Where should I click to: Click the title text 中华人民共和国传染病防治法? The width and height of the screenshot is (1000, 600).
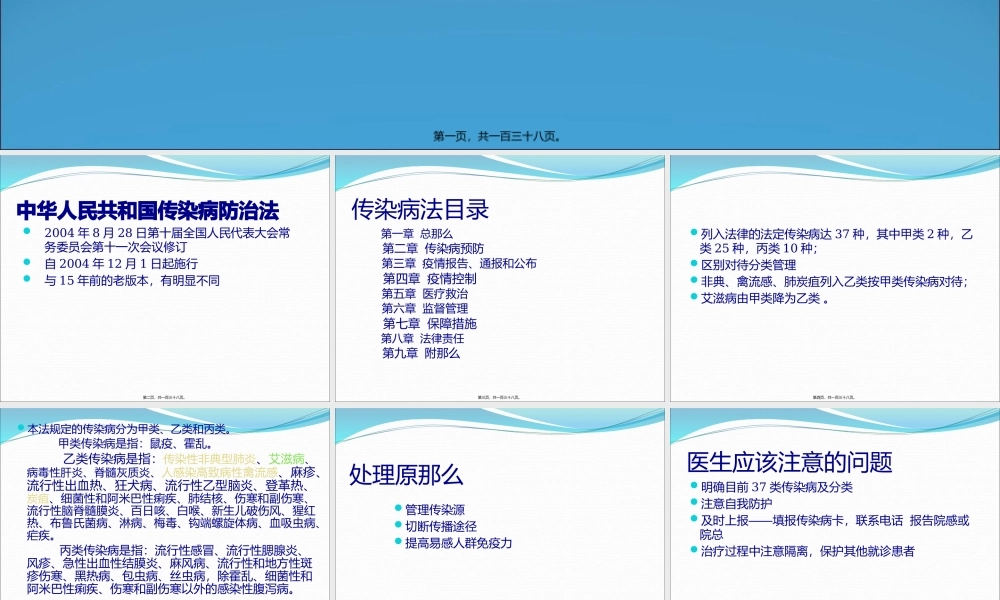point(148,210)
